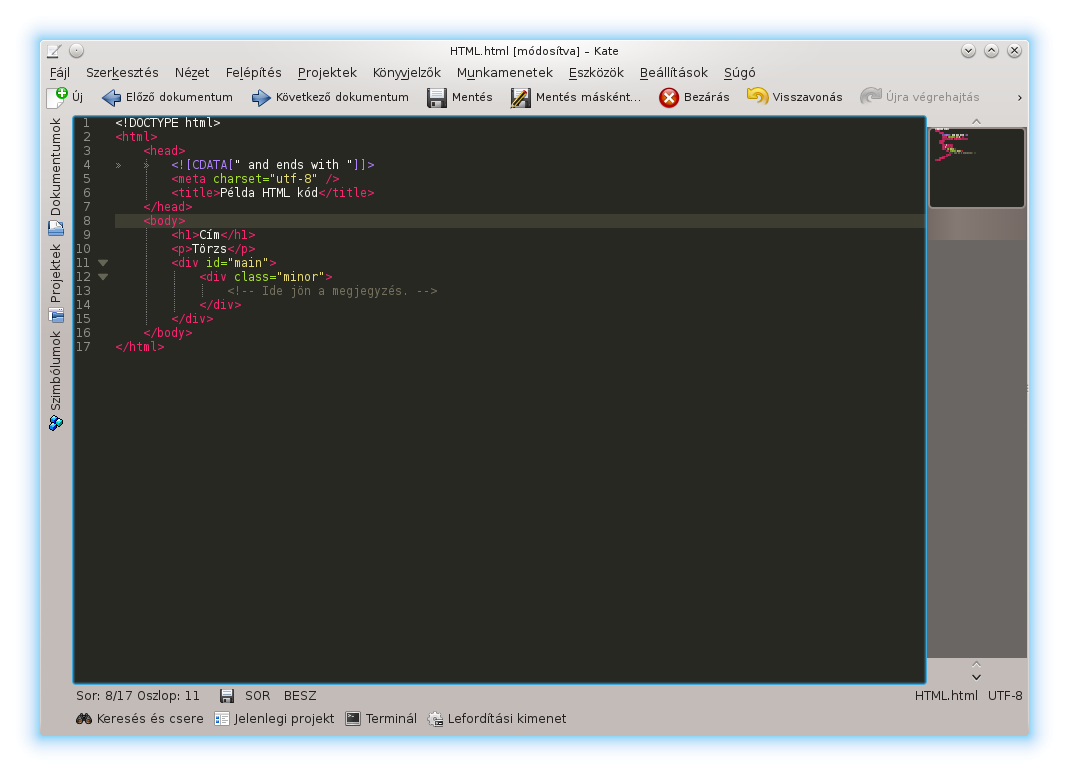The image size is (1069, 776).
Task: Open the Nézet menu
Action: (192, 72)
